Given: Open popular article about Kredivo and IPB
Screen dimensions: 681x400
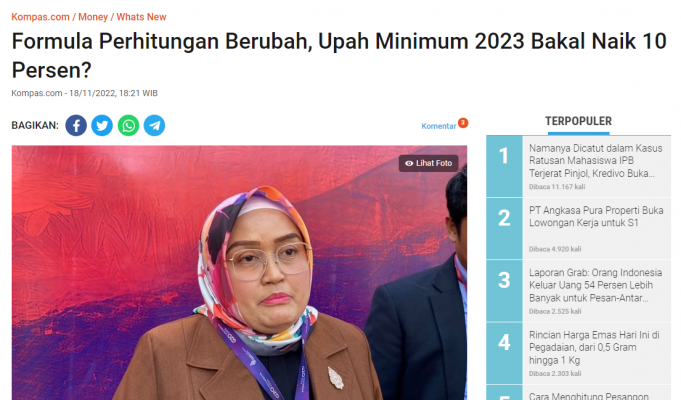Looking at the screenshot, I should [x=595, y=161].
